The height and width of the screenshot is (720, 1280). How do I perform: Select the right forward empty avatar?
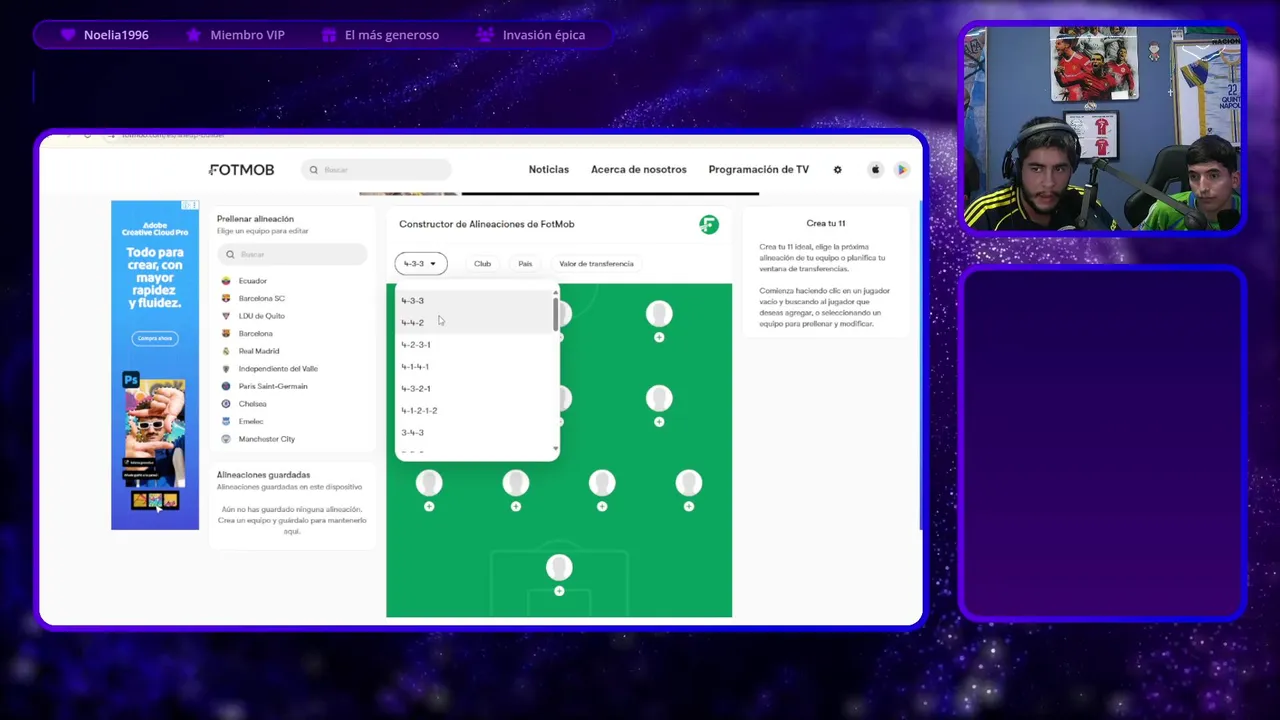pos(659,314)
